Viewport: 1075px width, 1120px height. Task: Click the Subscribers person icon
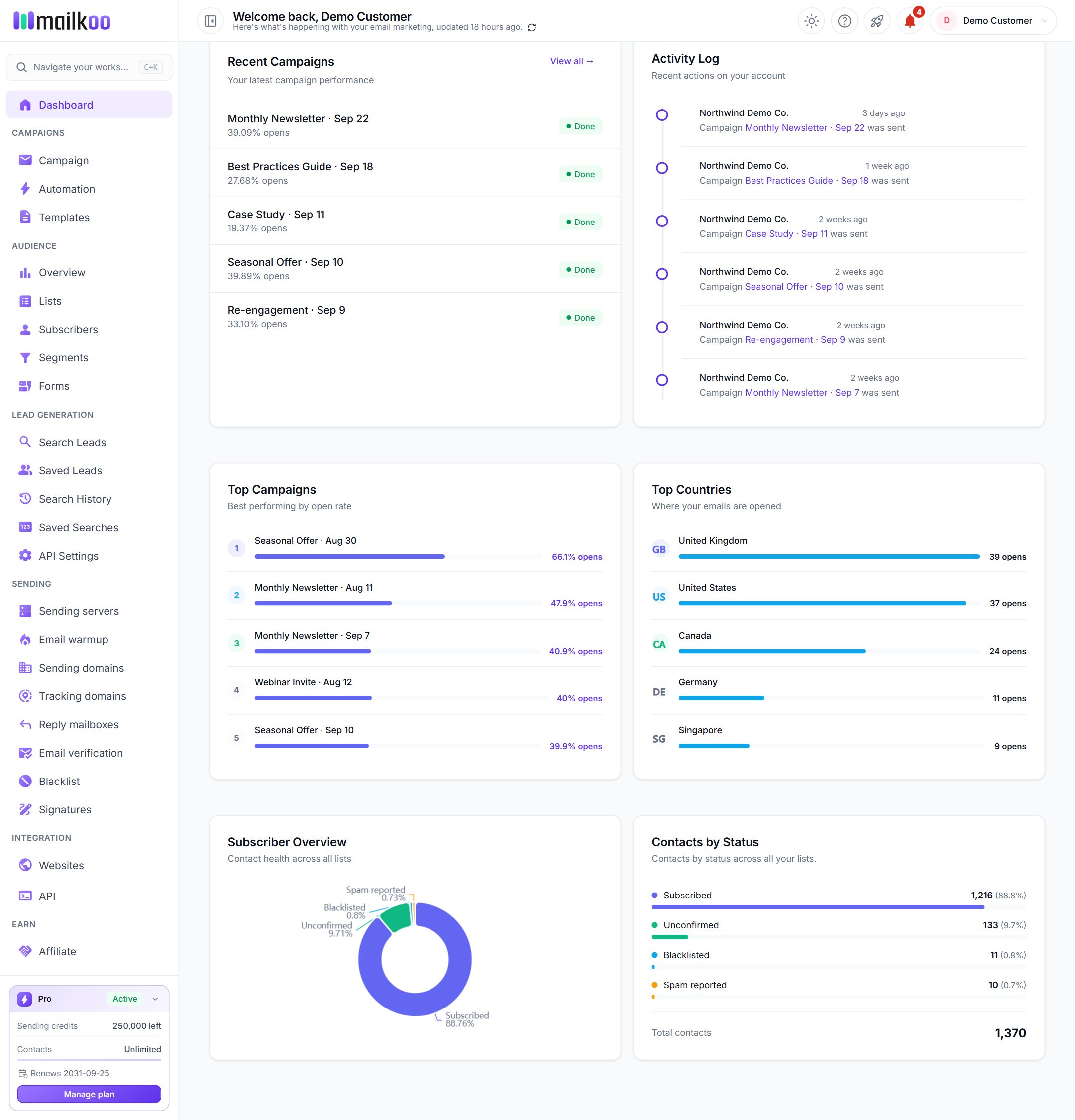pos(25,329)
